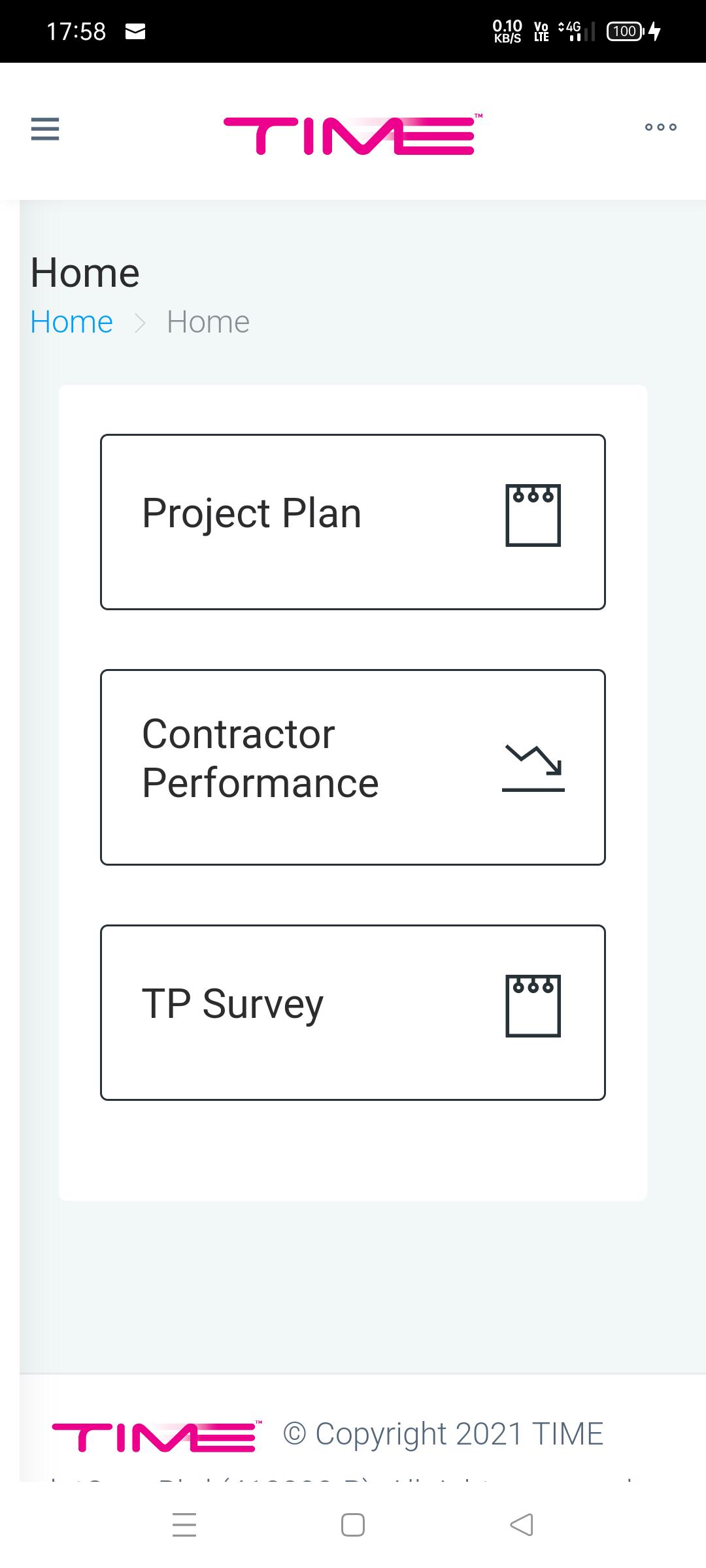The width and height of the screenshot is (706, 1568).
Task: Select the grey Home breadcrumb item
Action: (x=208, y=322)
